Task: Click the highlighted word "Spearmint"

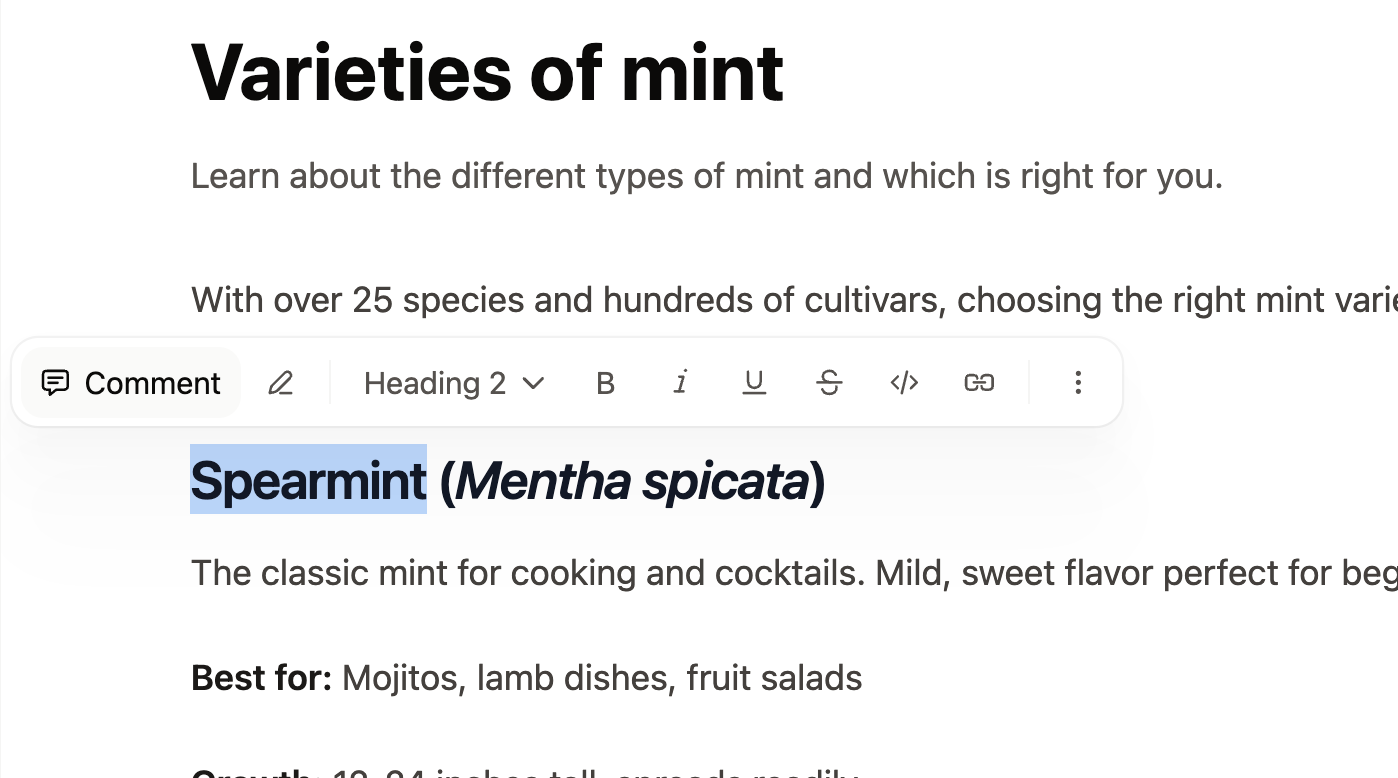Action: click(308, 481)
